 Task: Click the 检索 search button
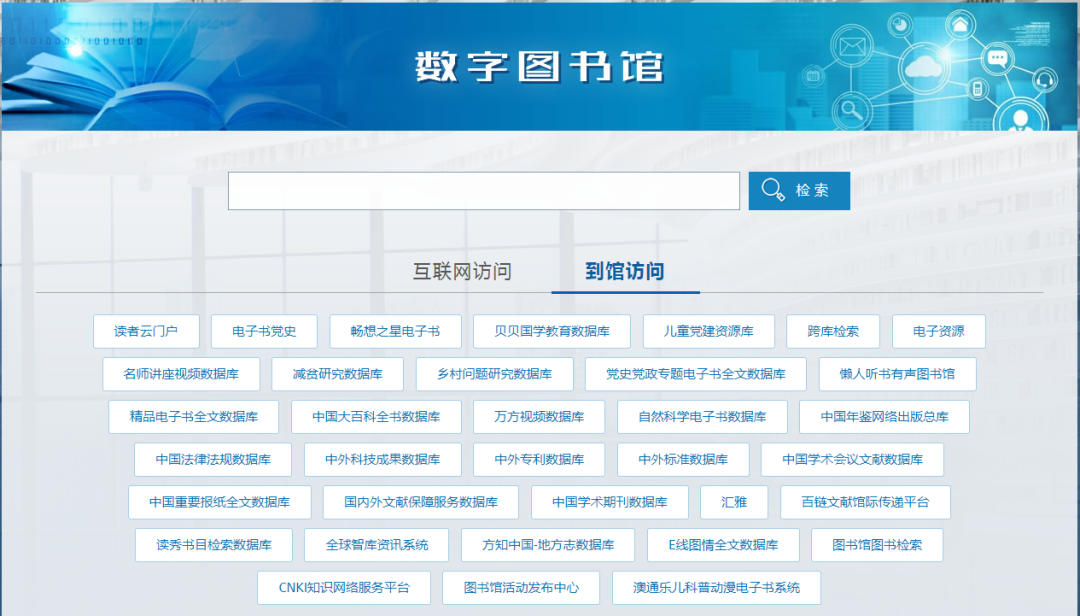click(799, 191)
